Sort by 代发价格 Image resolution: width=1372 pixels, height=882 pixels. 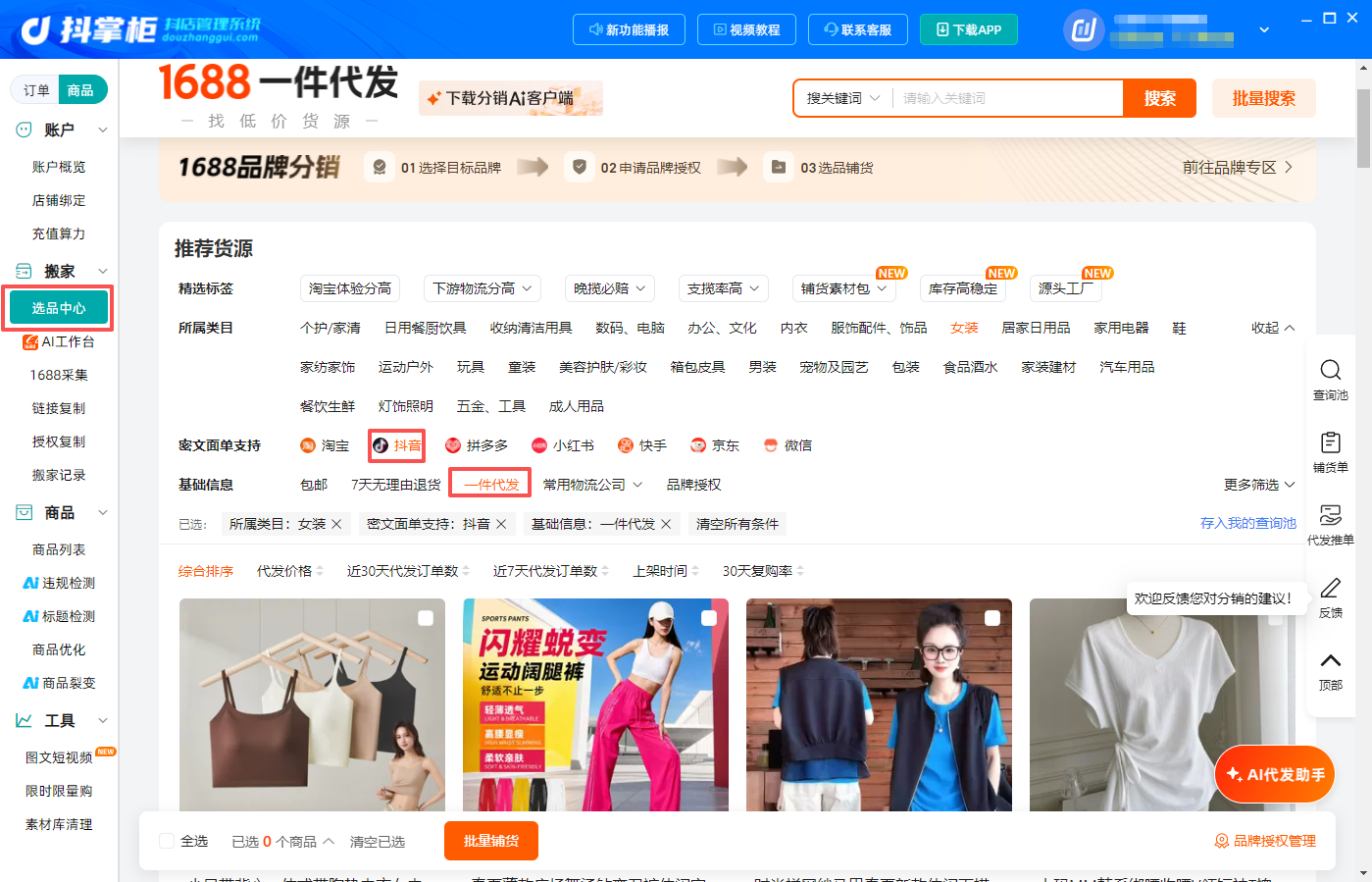pos(290,571)
